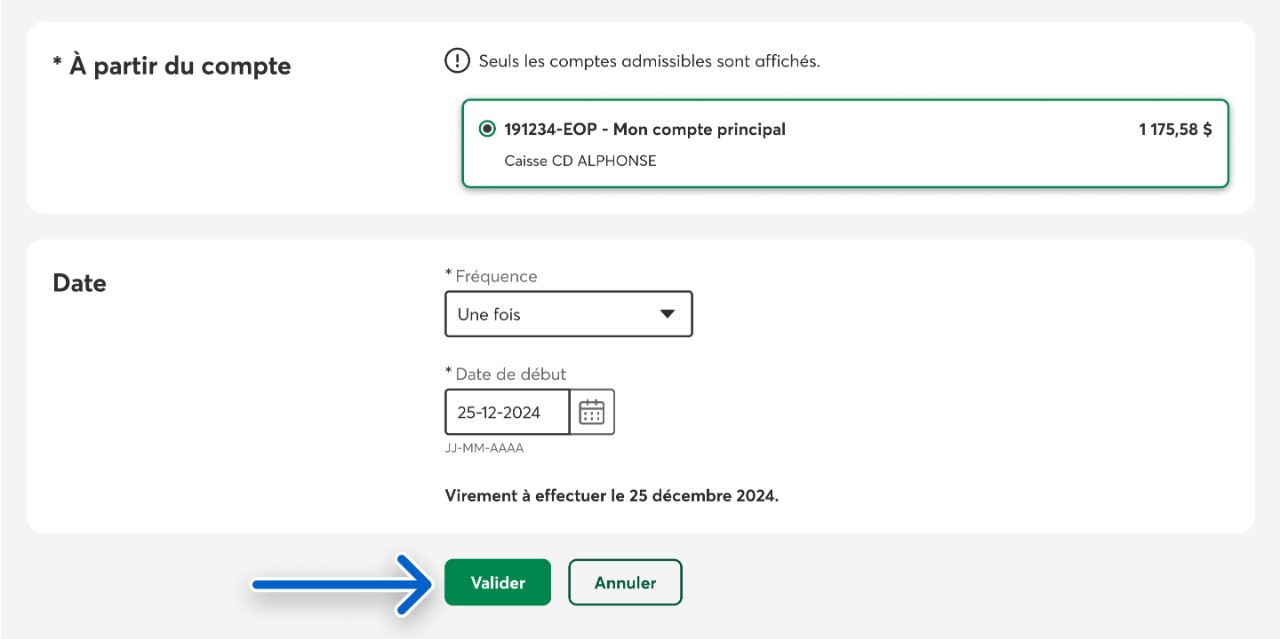
Task: Click the 1 175,58 $ account balance
Action: 1175,129
